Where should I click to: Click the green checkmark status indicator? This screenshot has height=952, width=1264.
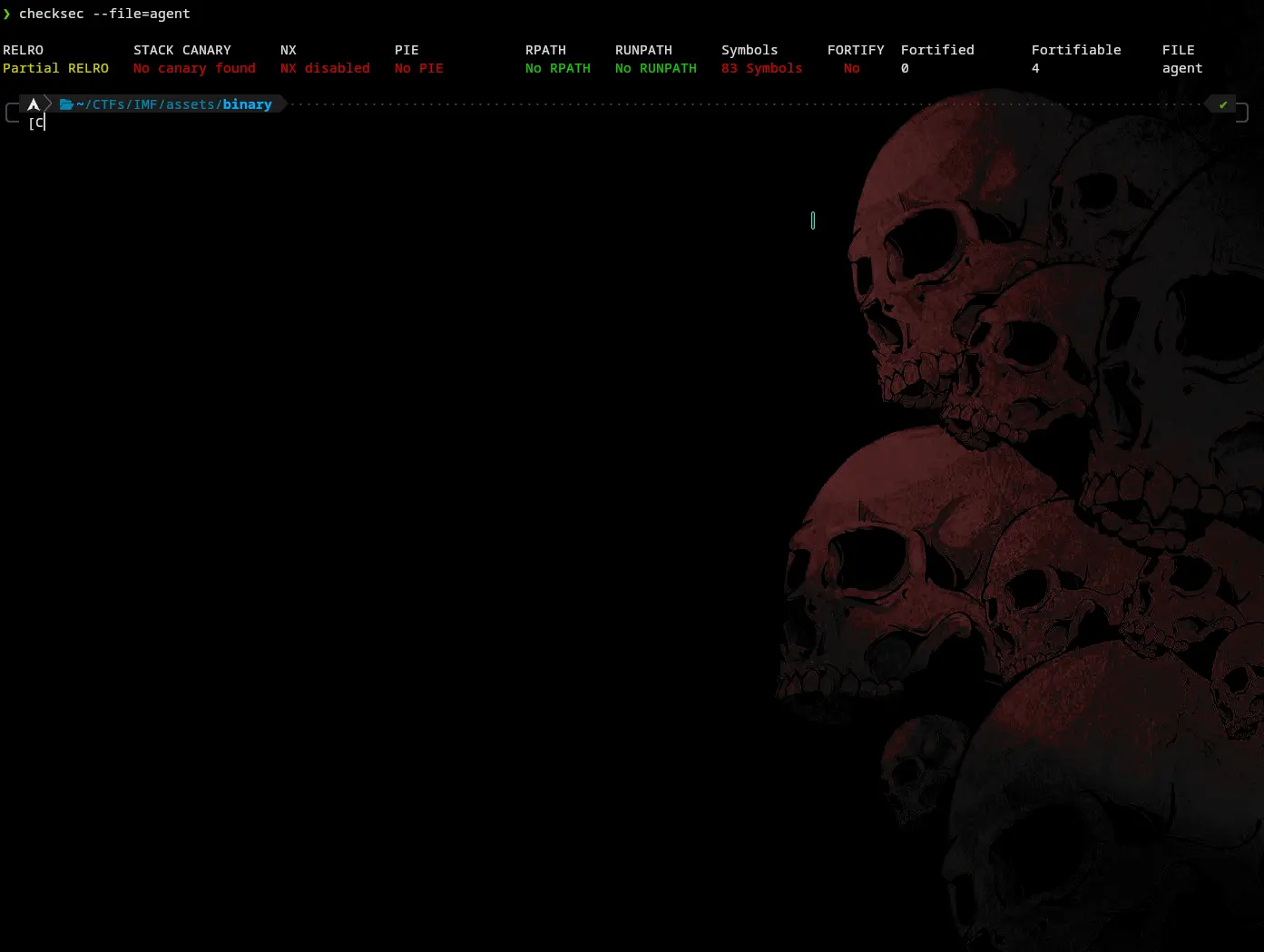click(x=1223, y=105)
